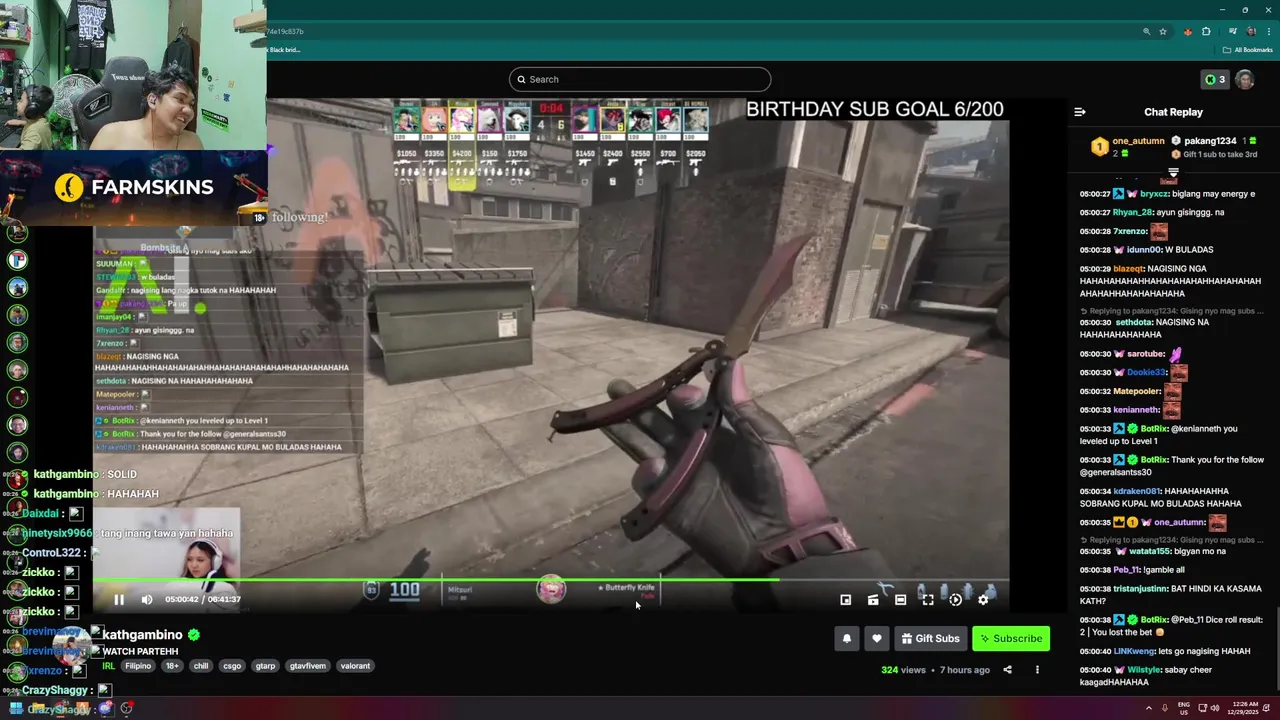The image size is (1280, 720).
Task: Select the Filipino tag
Action: pos(138,666)
